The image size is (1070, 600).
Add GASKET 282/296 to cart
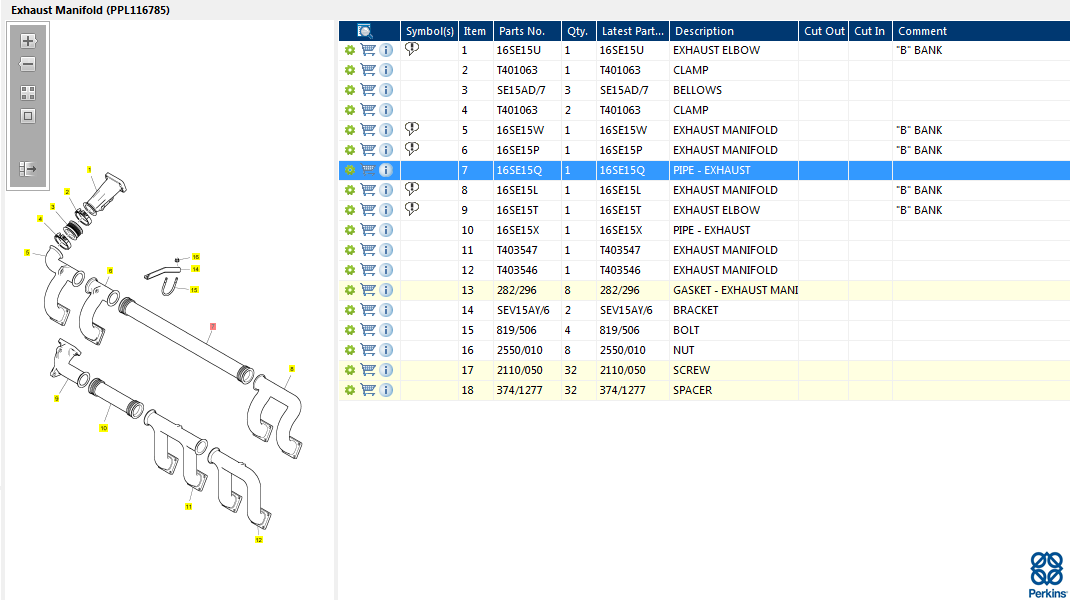368,290
